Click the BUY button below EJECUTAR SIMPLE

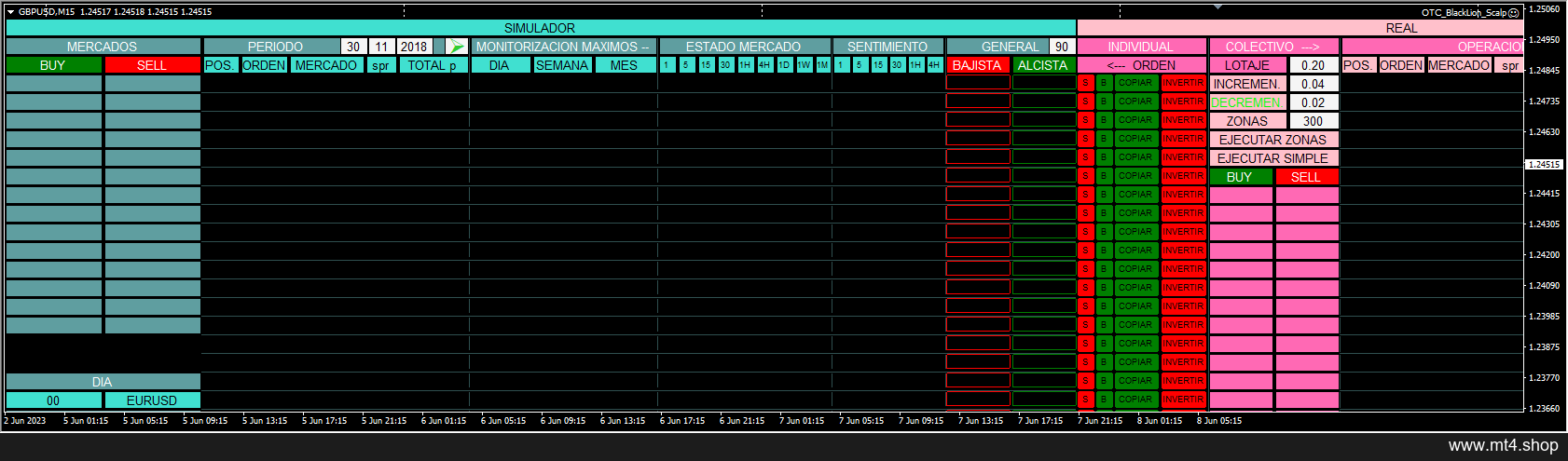click(1240, 177)
